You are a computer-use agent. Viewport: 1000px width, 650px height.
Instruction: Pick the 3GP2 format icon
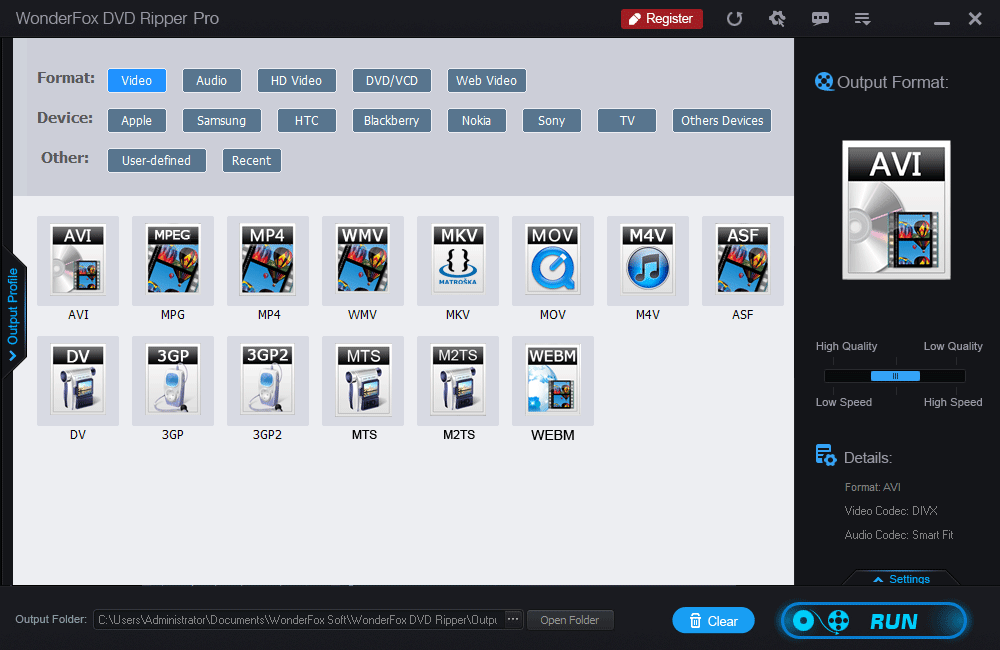click(268, 381)
